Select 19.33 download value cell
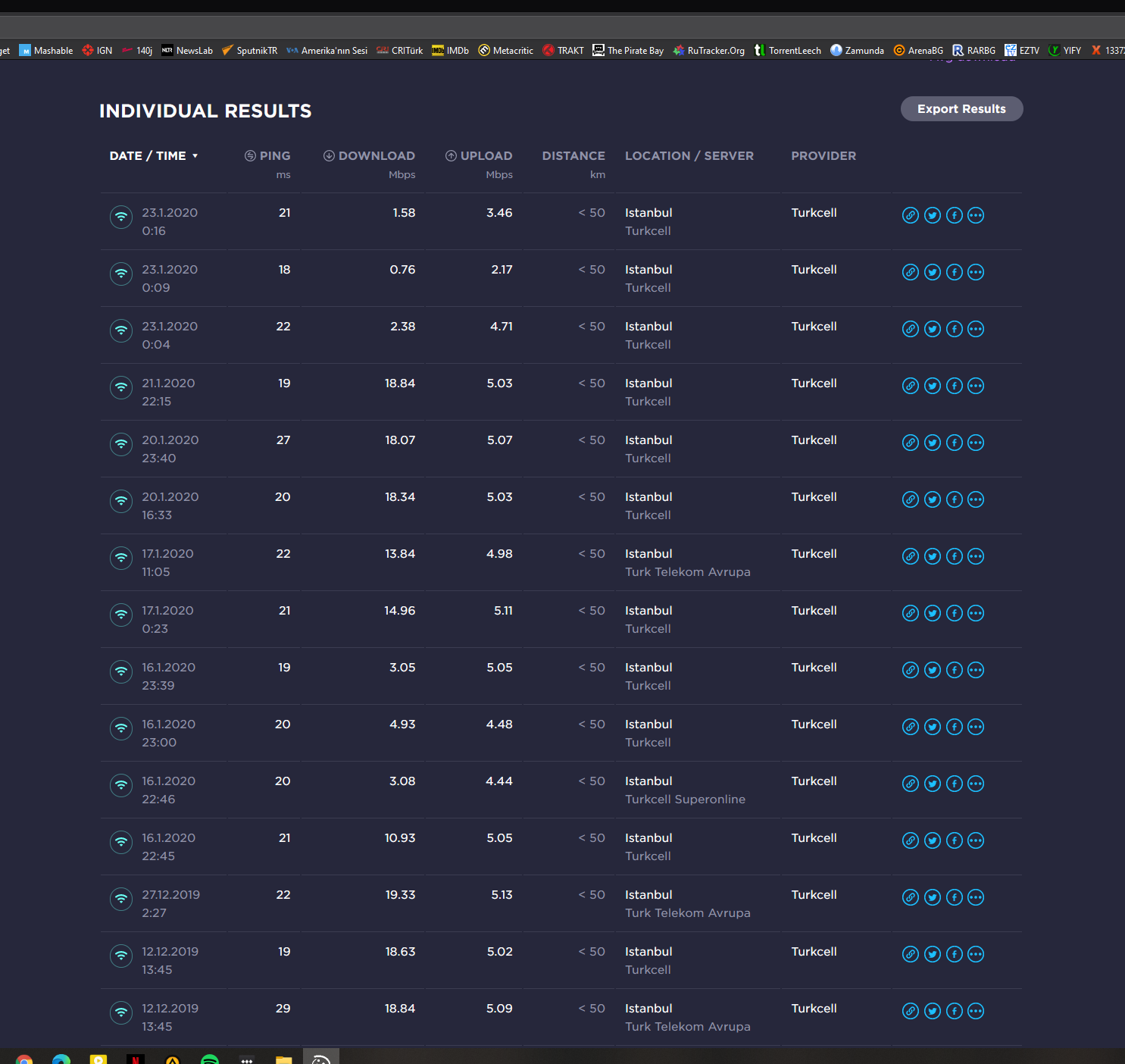1125x1064 pixels. (x=400, y=894)
